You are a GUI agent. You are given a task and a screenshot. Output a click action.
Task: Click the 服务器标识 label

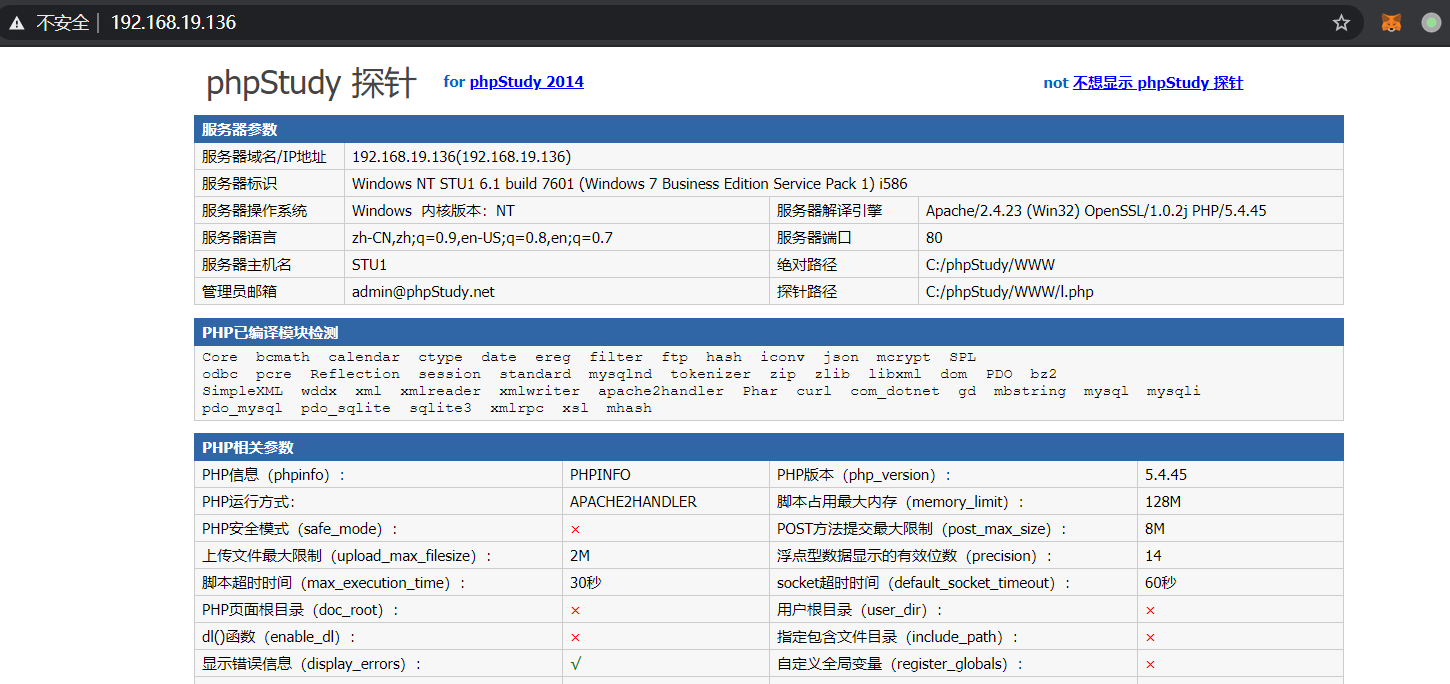(x=239, y=184)
